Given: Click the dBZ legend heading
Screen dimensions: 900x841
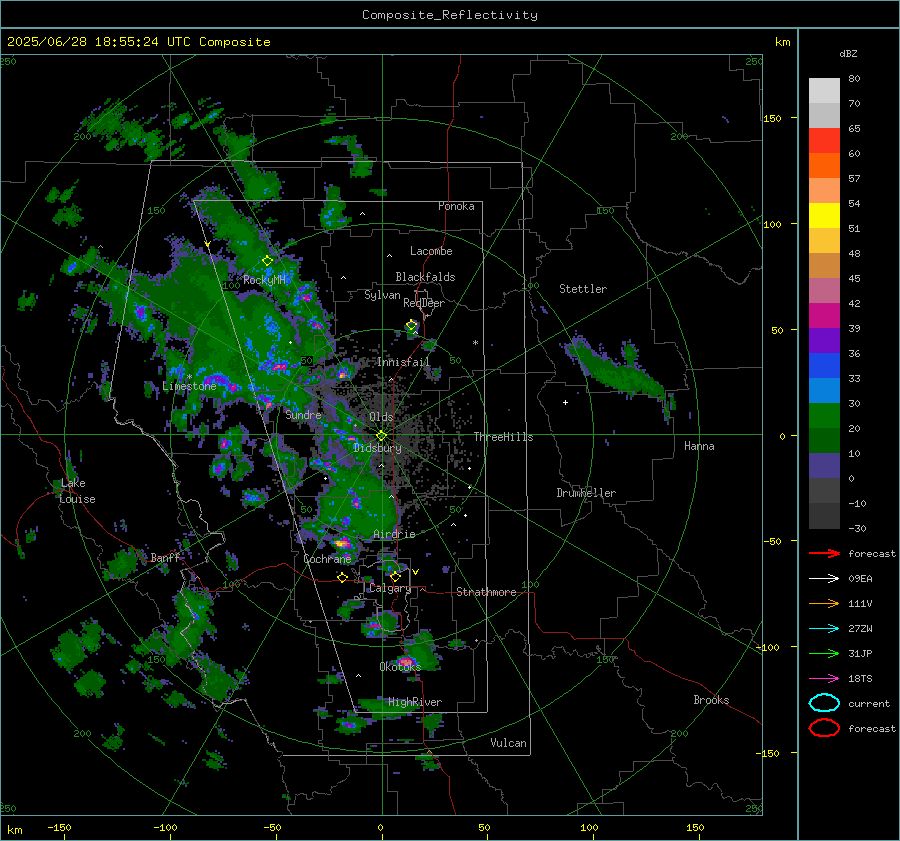Looking at the screenshot, I should pyautogui.click(x=848, y=53).
